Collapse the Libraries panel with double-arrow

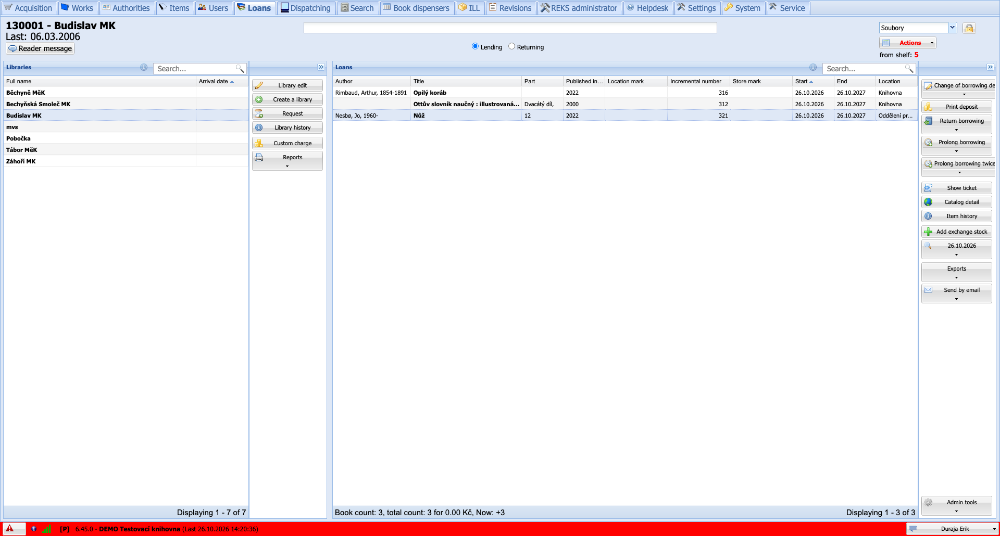pos(321,67)
